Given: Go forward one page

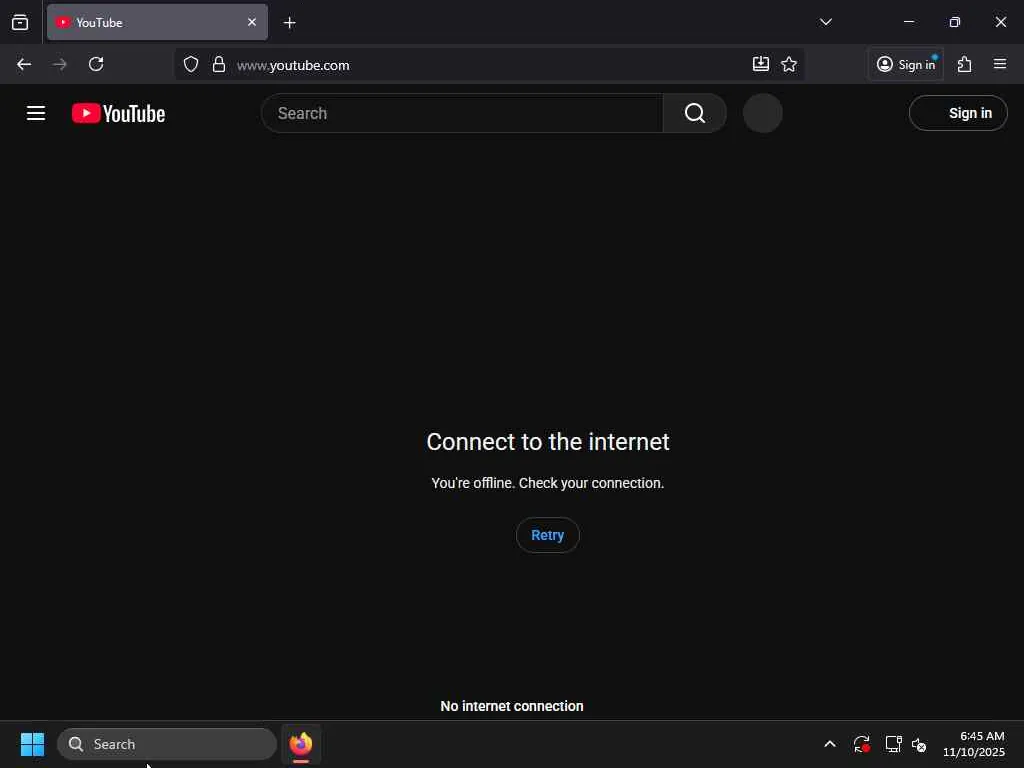Looking at the screenshot, I should tap(60, 64).
